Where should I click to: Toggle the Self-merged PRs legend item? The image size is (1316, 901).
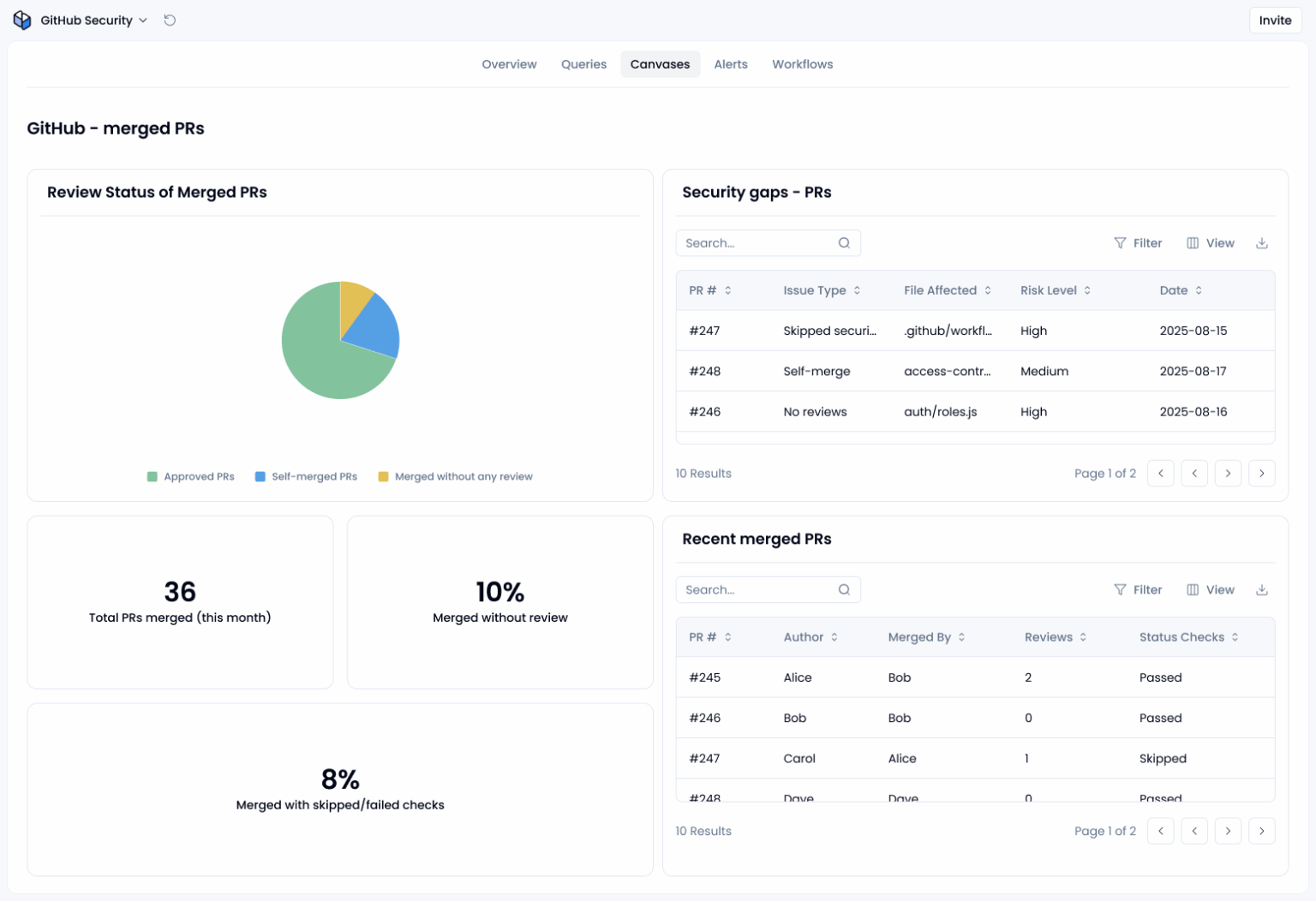[306, 476]
